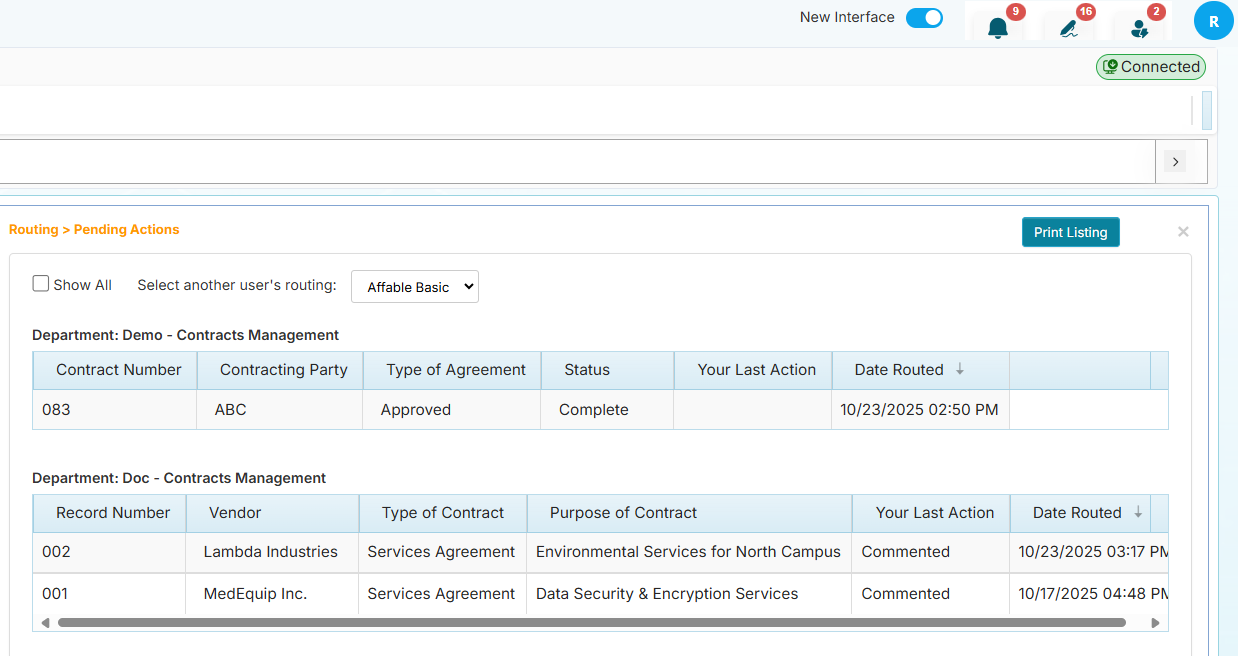Click the Print Listing button
The height and width of the screenshot is (656, 1238).
tap(1070, 231)
